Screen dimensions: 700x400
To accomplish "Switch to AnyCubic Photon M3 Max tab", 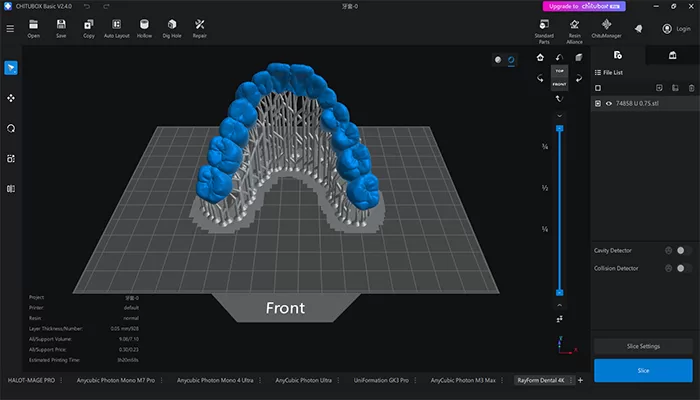I will (463, 380).
